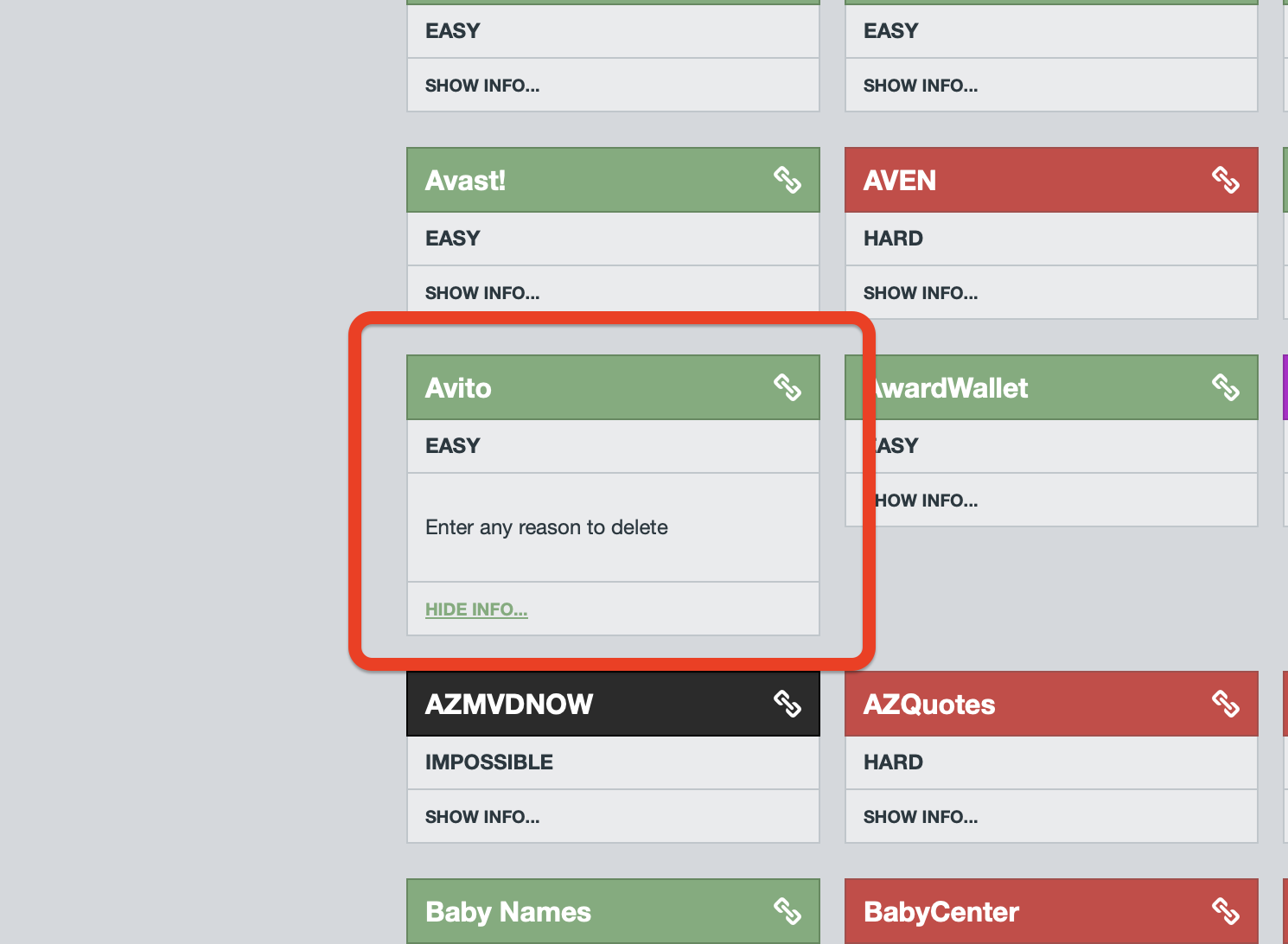Open AwardWallet link icon
The width and height of the screenshot is (1288, 944).
click(x=1225, y=387)
